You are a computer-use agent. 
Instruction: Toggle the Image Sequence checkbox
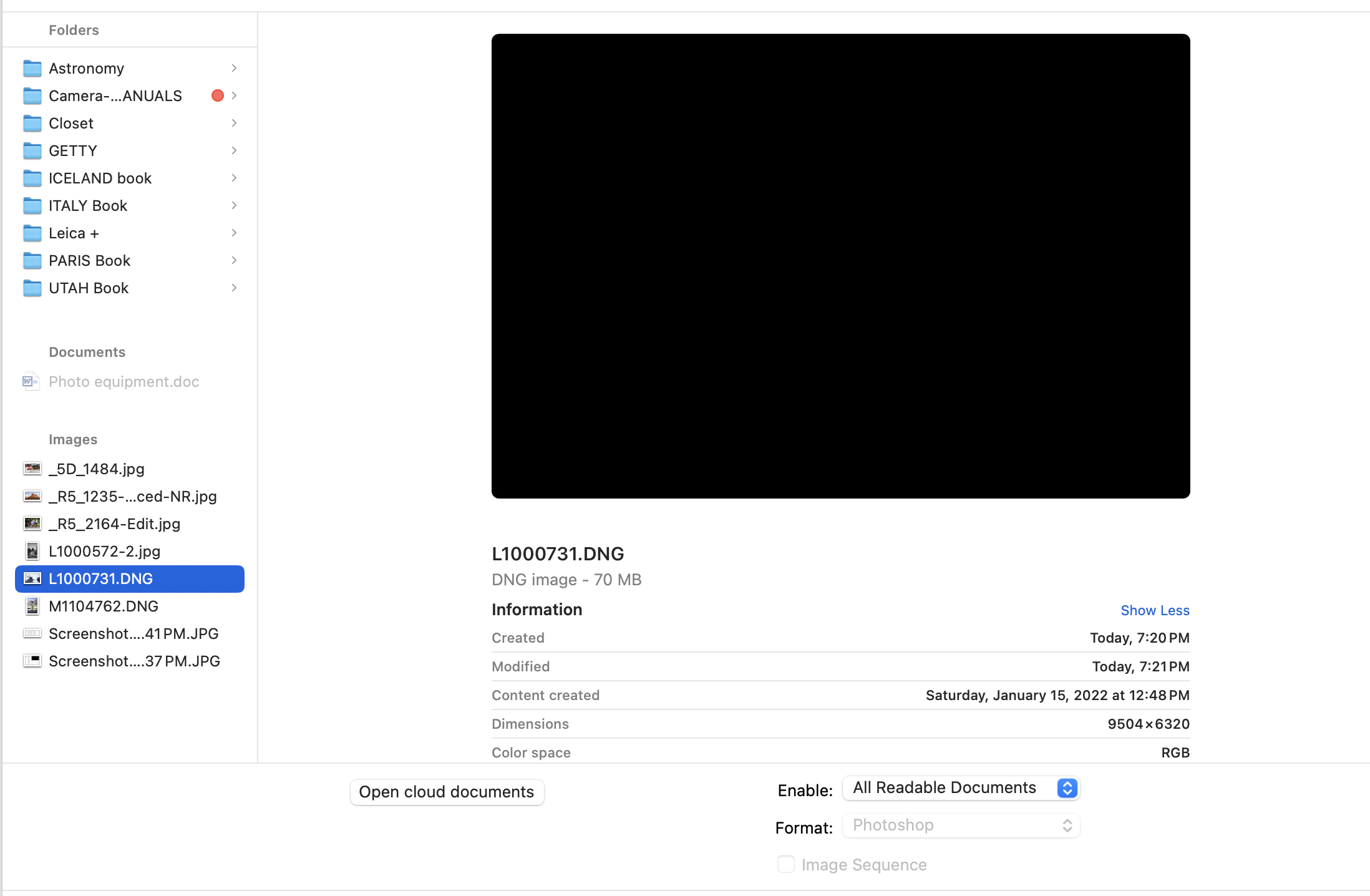(785, 864)
